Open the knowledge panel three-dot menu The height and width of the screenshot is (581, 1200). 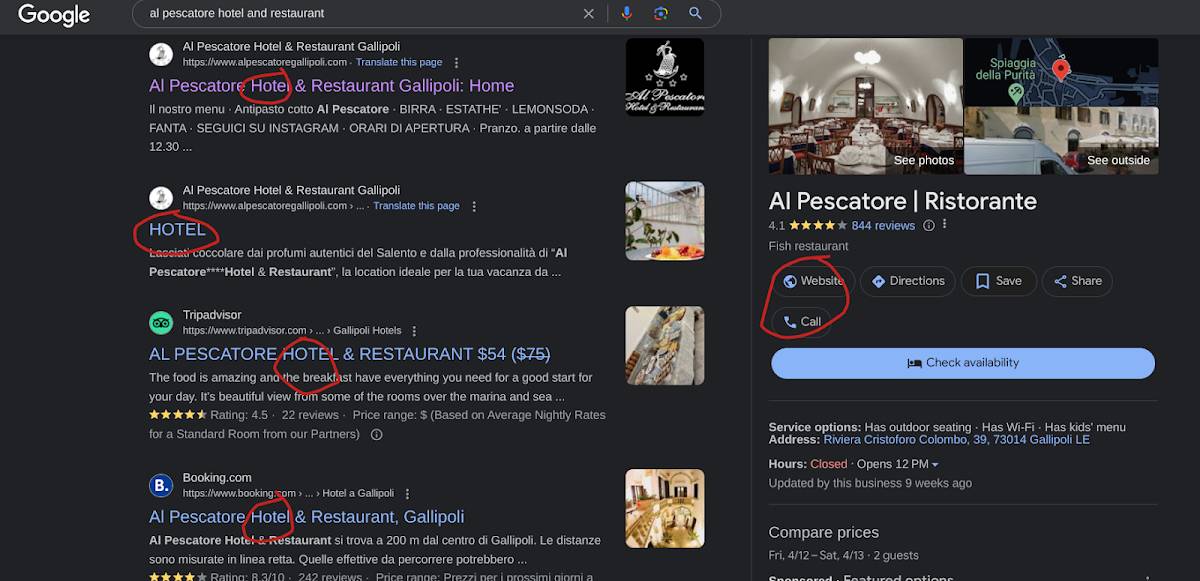pyautogui.click(x=944, y=226)
